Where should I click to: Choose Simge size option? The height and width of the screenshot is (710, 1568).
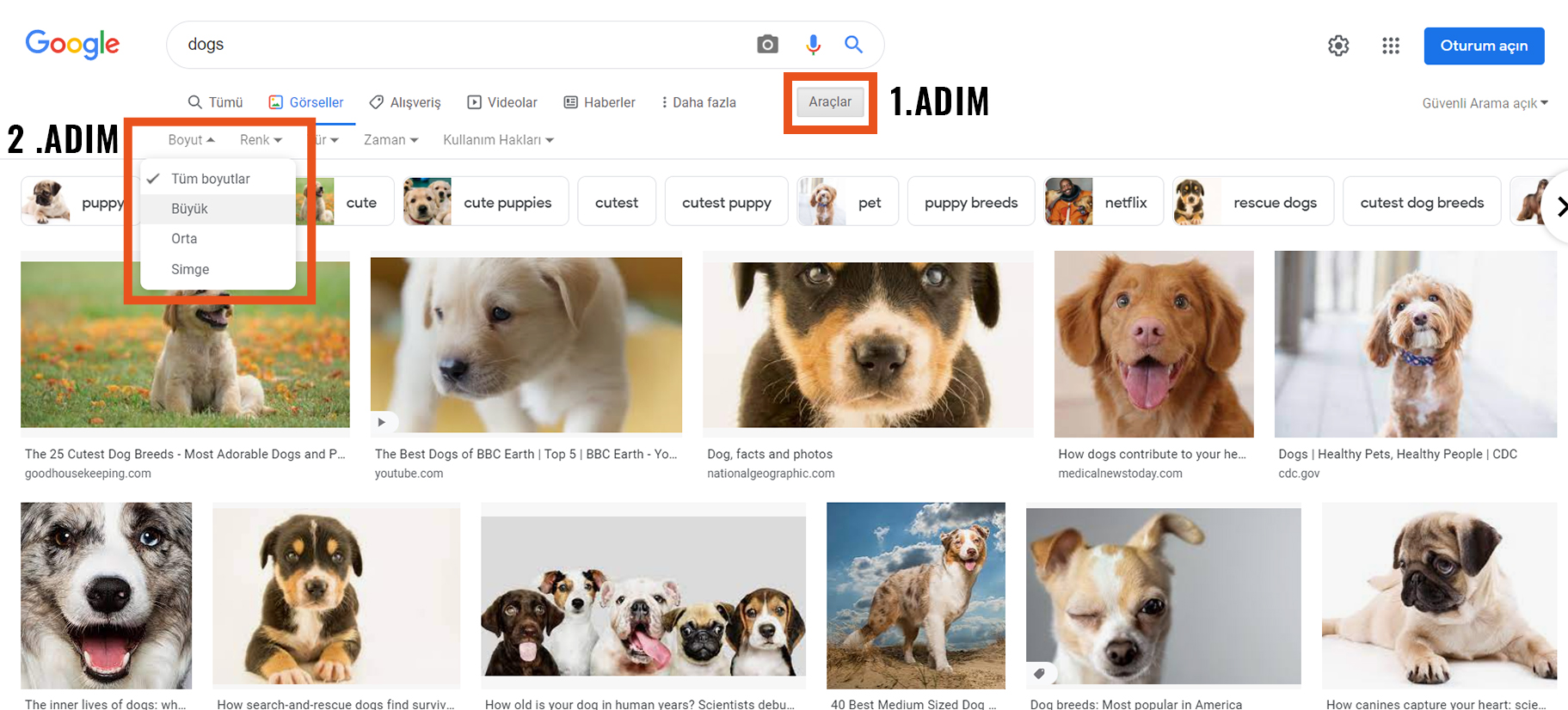point(190,269)
